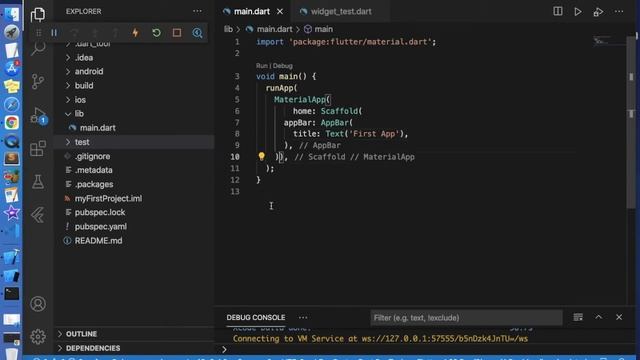This screenshot has width=640, height=360.
Task: Run the Dart file with play icon
Action: coord(578,11)
